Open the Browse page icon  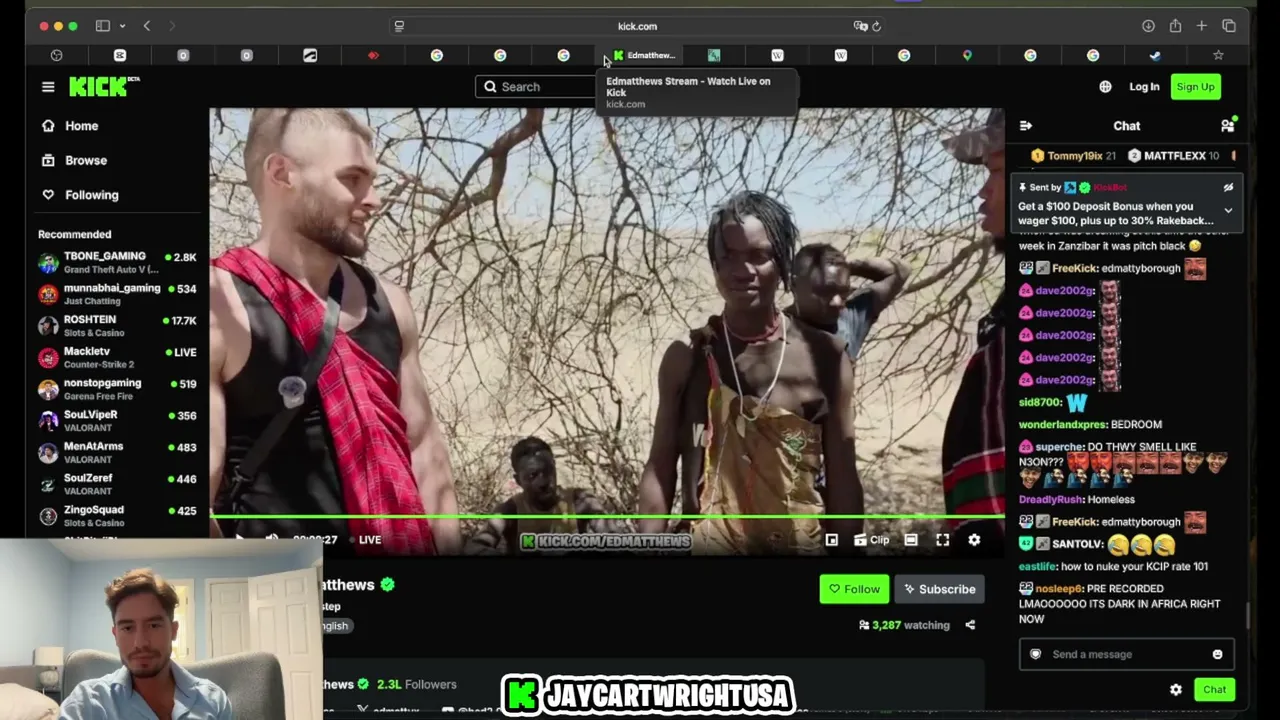click(48, 160)
